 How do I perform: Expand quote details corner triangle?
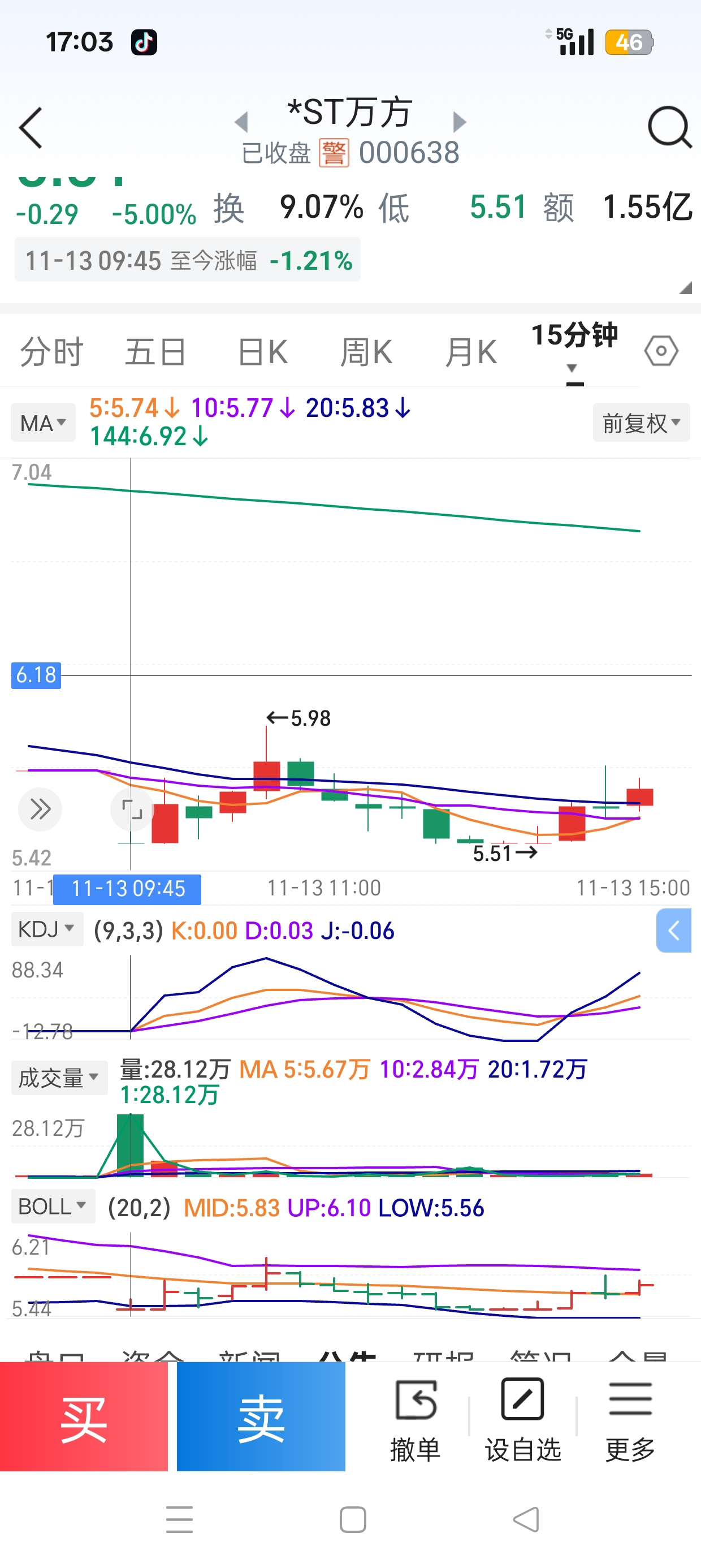[686, 287]
